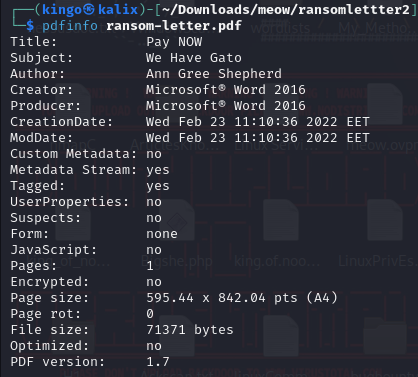Click the ransom-letter.pdf filename argument
The height and width of the screenshot is (377, 418).
[174, 25]
